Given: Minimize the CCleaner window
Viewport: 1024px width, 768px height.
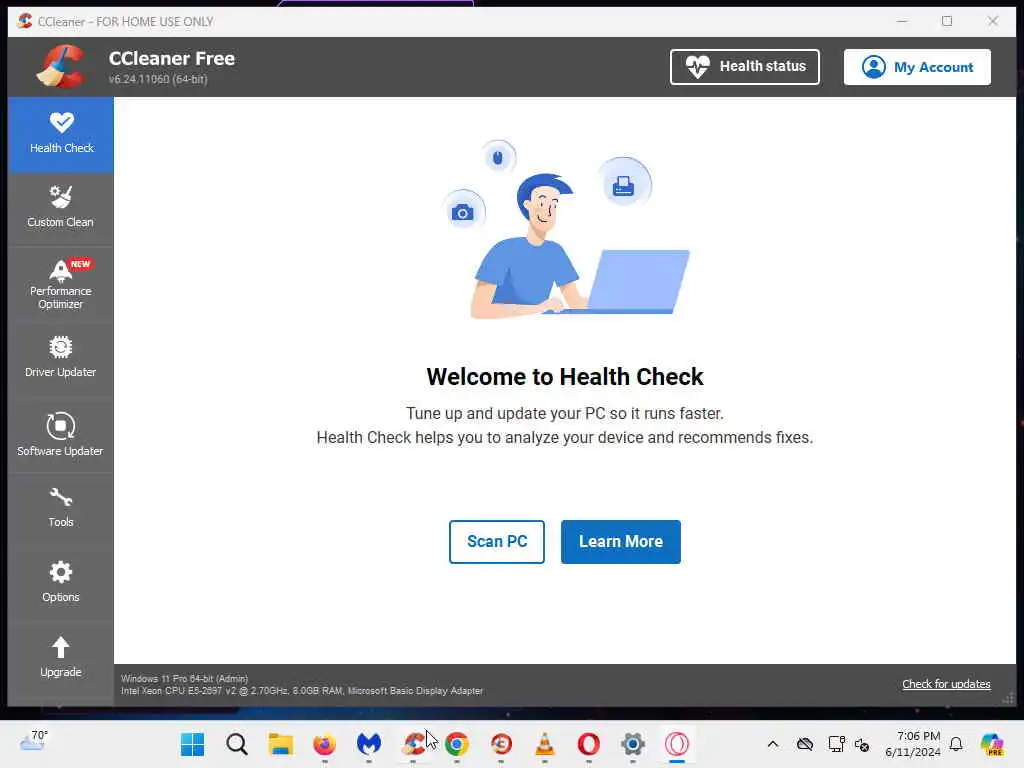Looking at the screenshot, I should point(902,21).
